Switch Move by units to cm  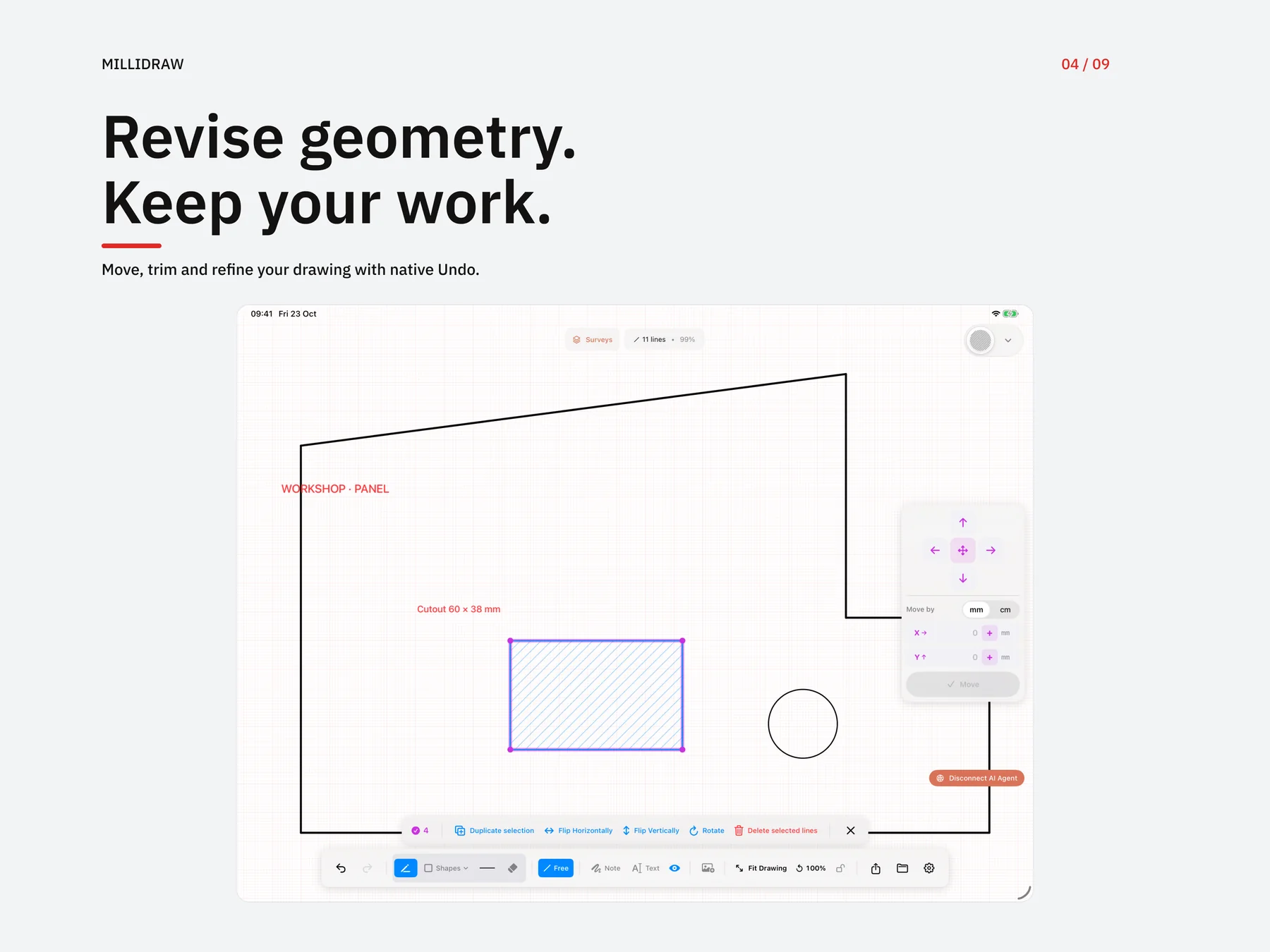1005,610
